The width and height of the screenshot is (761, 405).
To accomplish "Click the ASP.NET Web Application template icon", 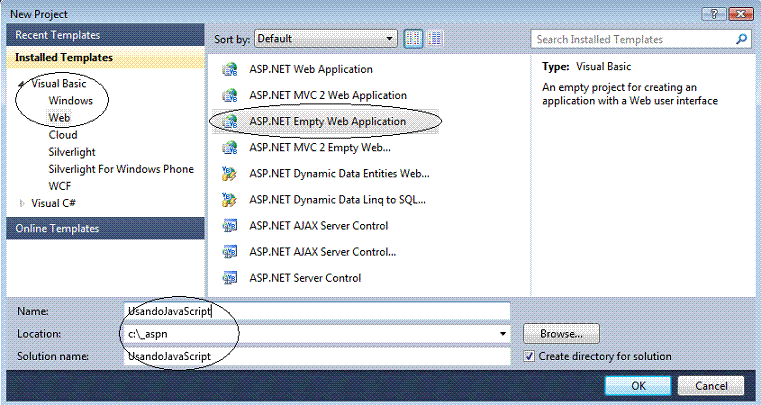I will pos(229,69).
